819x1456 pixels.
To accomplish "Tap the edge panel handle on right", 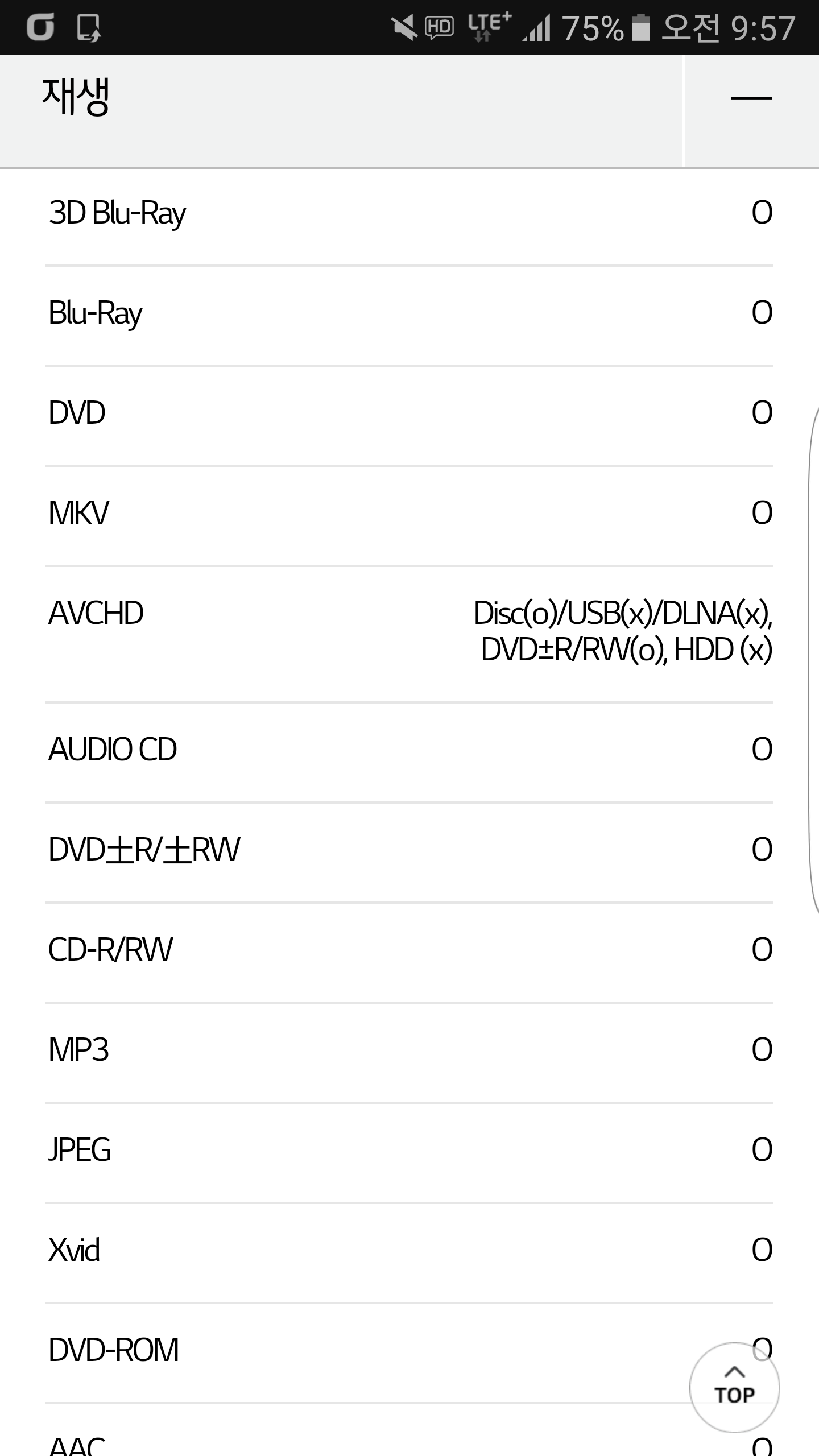I will tap(813, 660).
